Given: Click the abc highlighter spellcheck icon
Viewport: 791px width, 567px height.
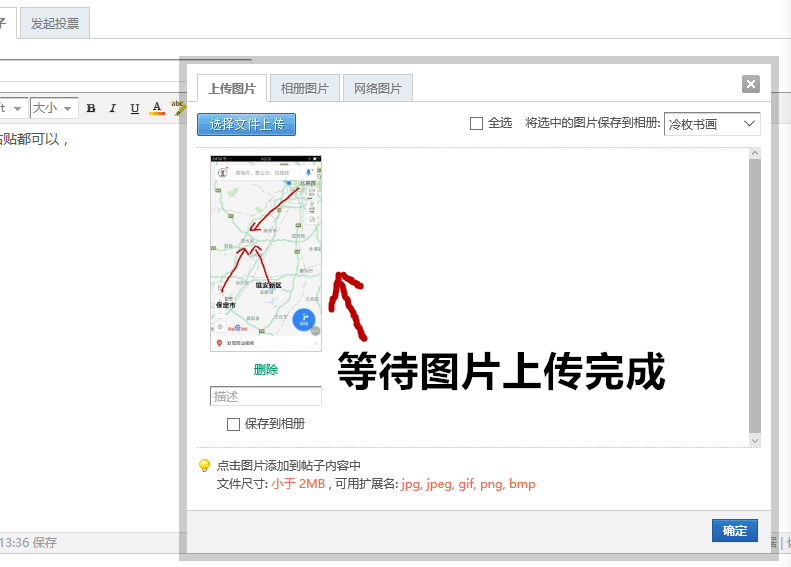Looking at the screenshot, I should tap(178, 107).
